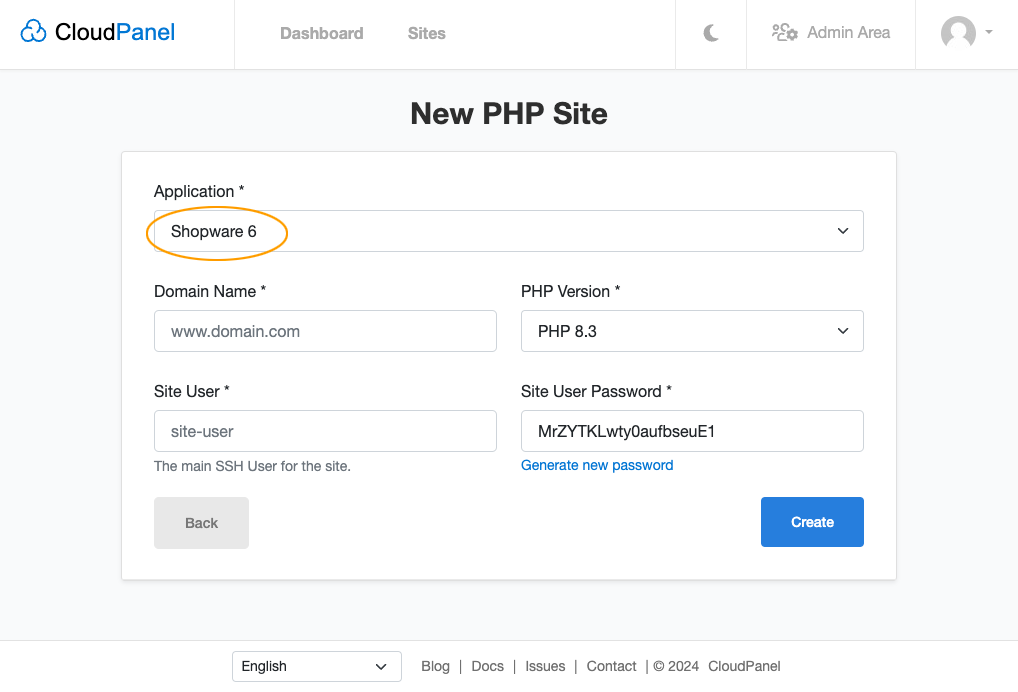
Task: Expand the PHP Version dropdown
Action: pos(692,331)
